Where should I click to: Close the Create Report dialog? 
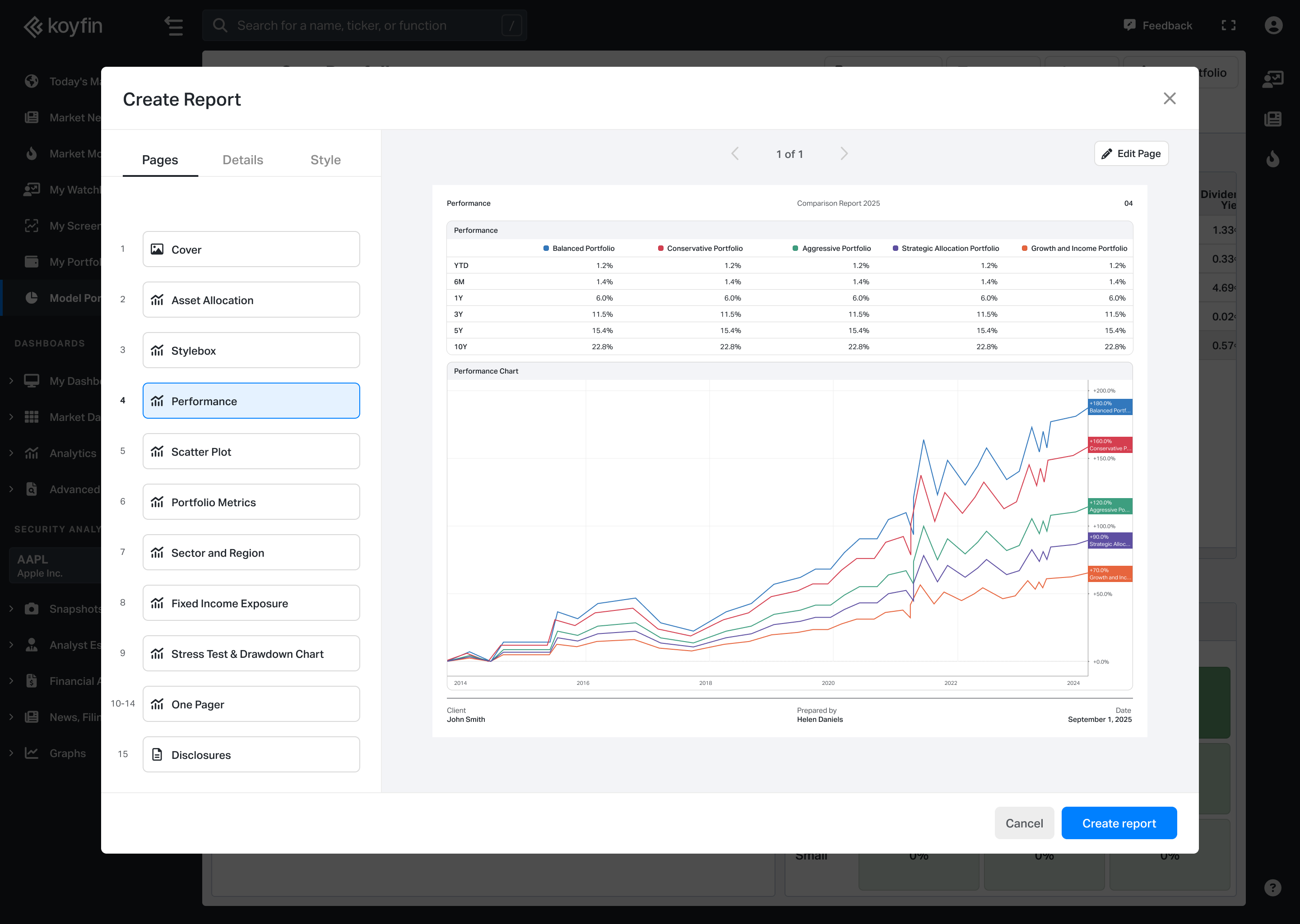tap(1169, 98)
